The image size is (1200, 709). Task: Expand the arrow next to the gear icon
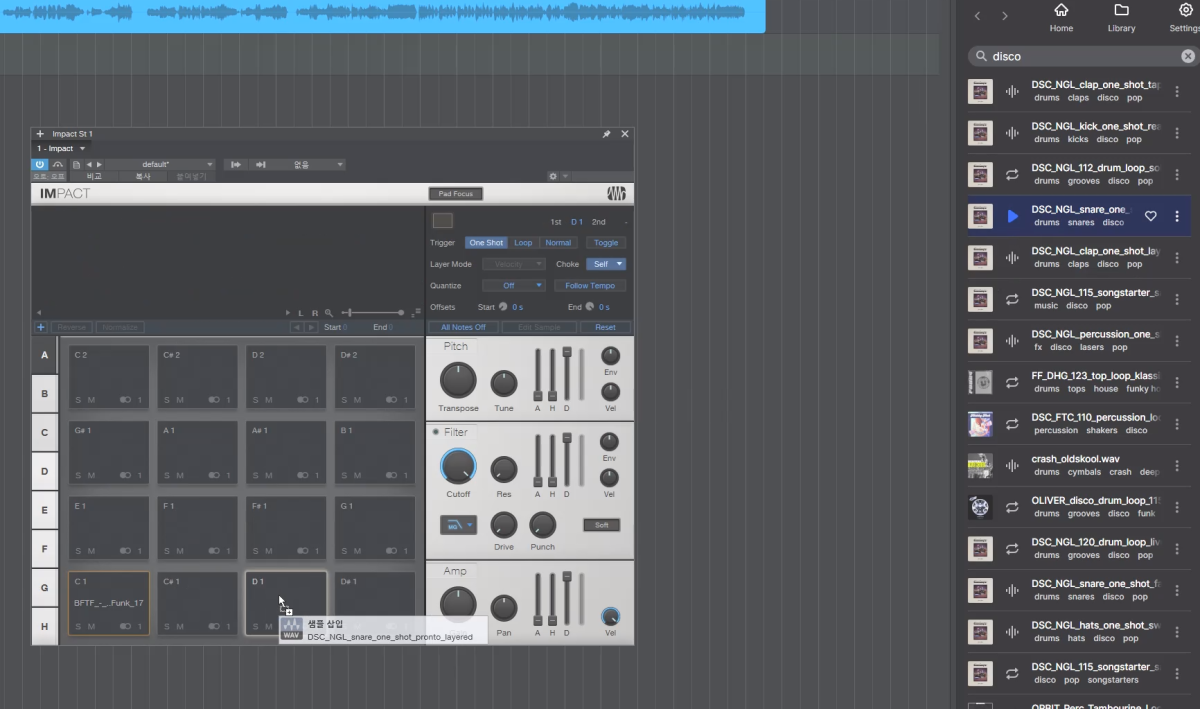(564, 176)
